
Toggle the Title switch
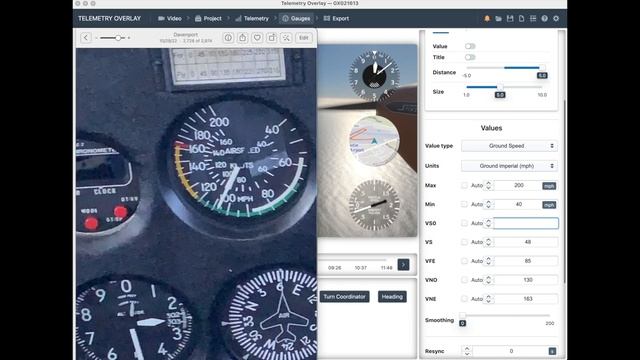(470, 57)
